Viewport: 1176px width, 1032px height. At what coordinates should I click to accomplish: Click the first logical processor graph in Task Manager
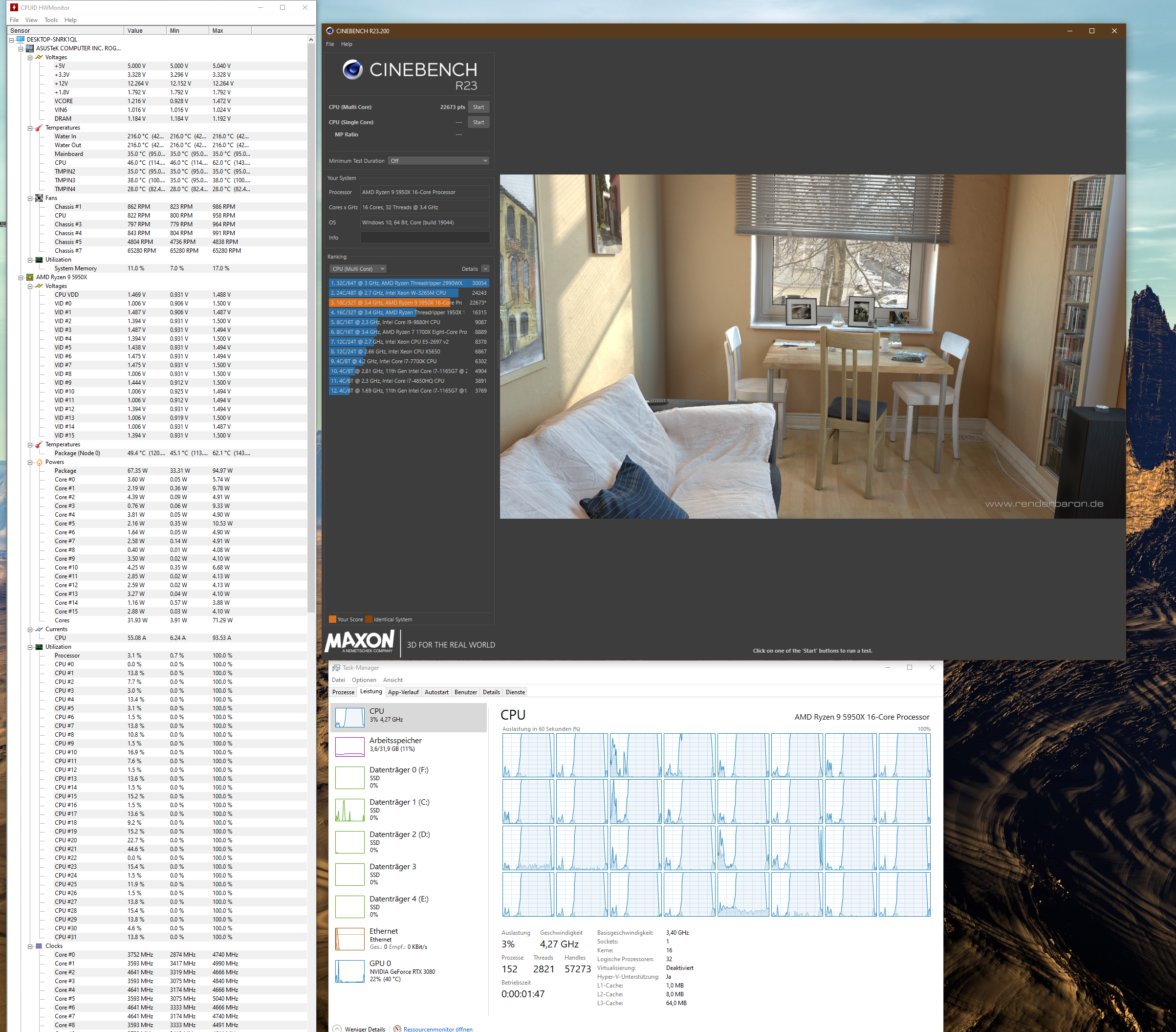point(528,756)
